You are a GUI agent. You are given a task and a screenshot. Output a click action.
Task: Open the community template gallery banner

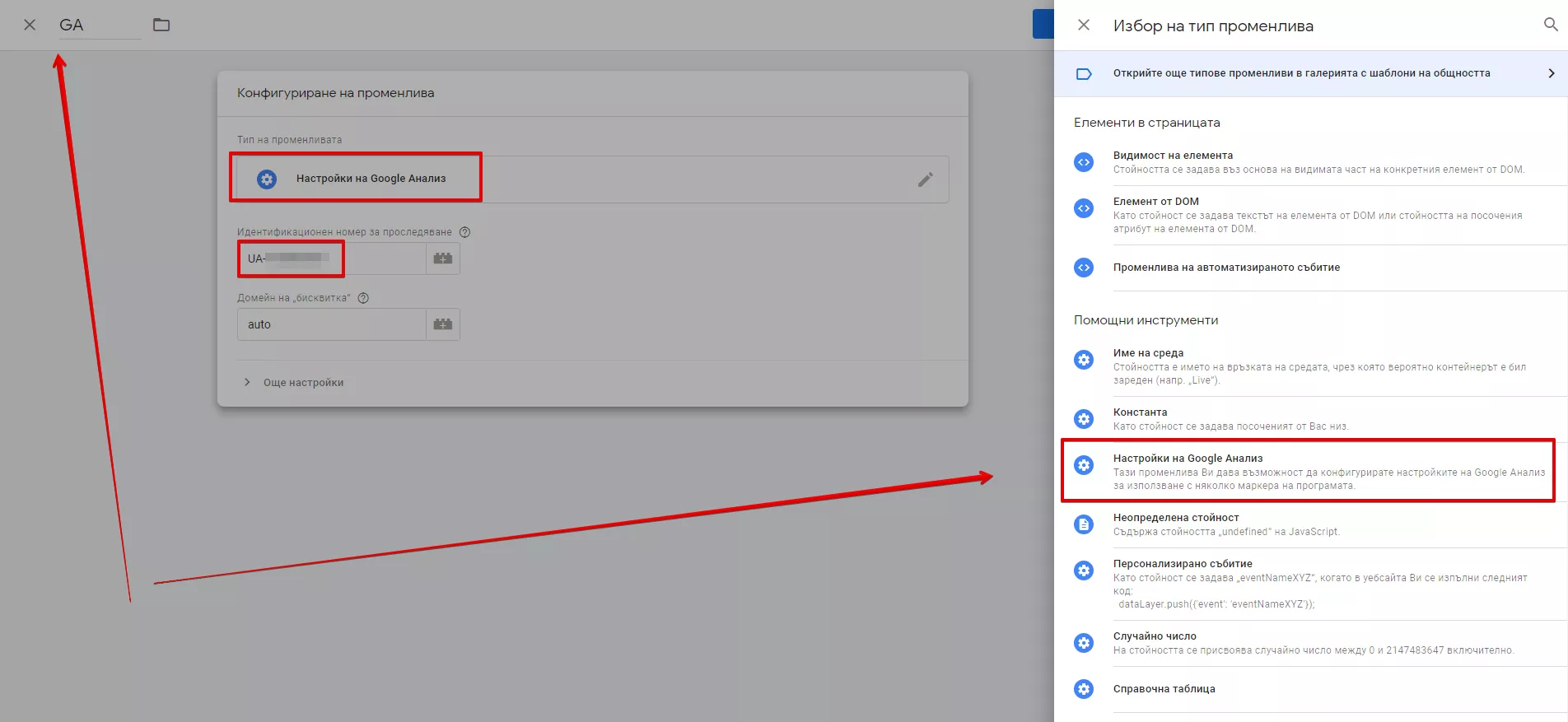pyautogui.click(x=1311, y=73)
